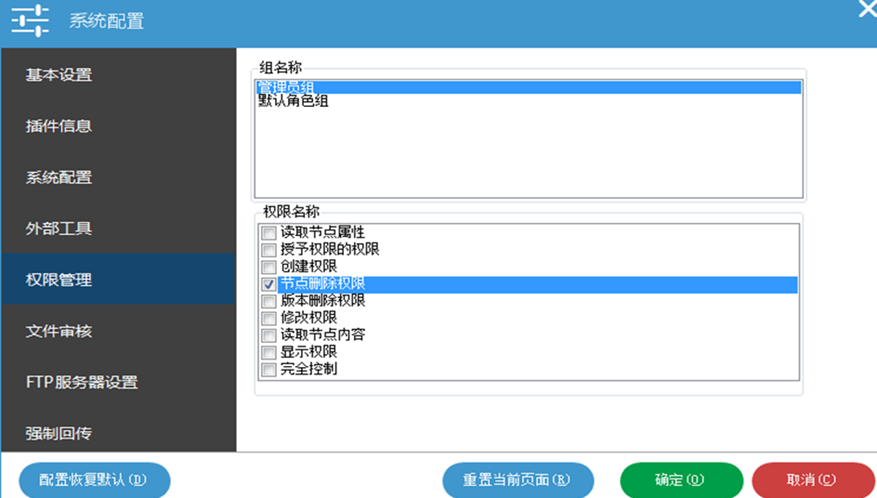Click 配置恢复默认 (D) button

tap(95, 480)
